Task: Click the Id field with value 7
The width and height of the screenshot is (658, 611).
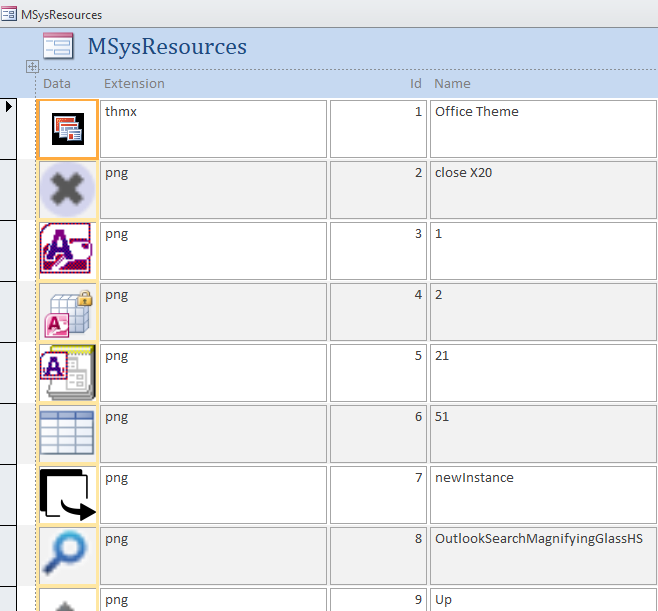Action: pos(378,495)
